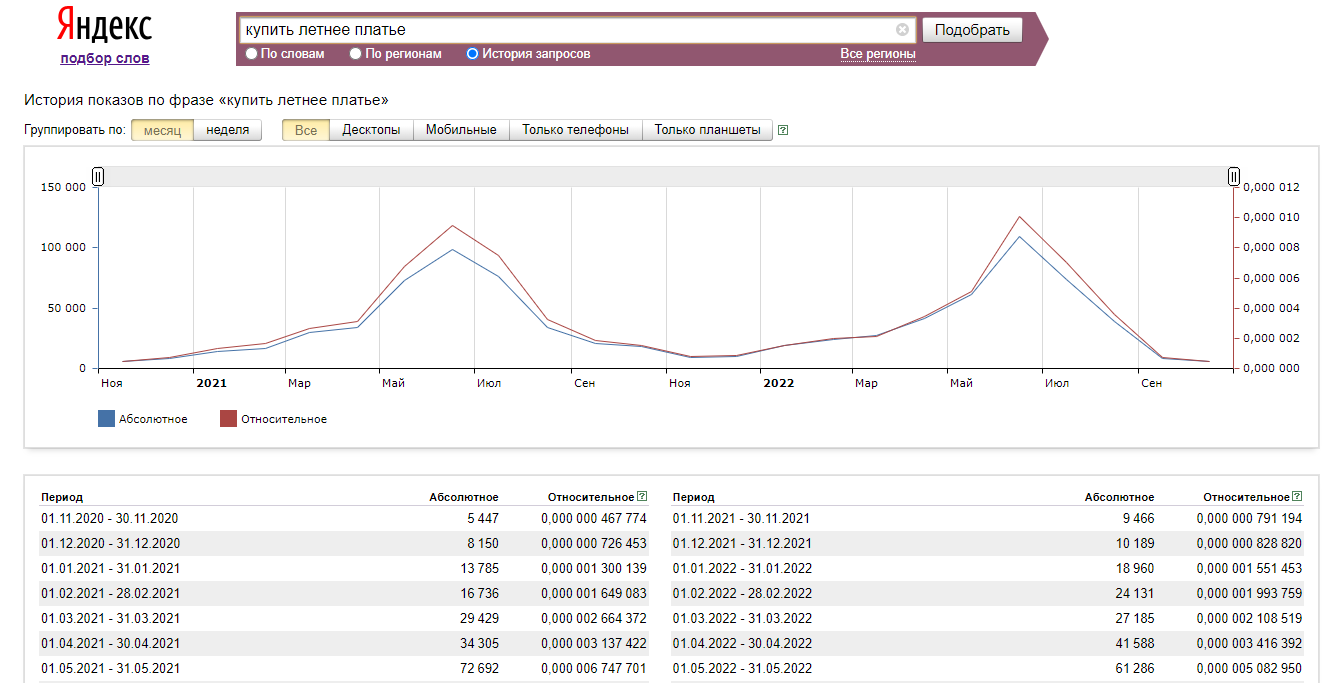Select the По словам radio button
The height and width of the screenshot is (683, 1338).
pyautogui.click(x=252, y=54)
